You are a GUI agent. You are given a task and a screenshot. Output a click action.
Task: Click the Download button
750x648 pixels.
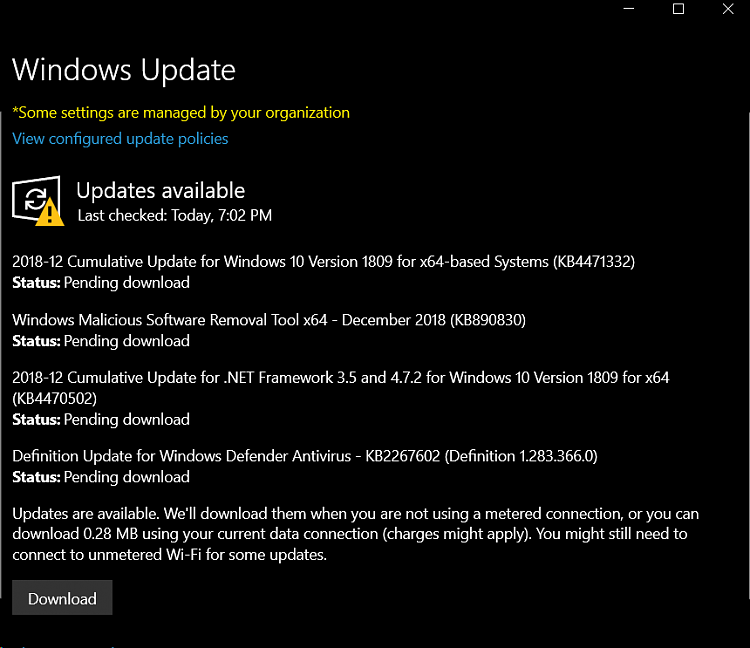coord(62,597)
